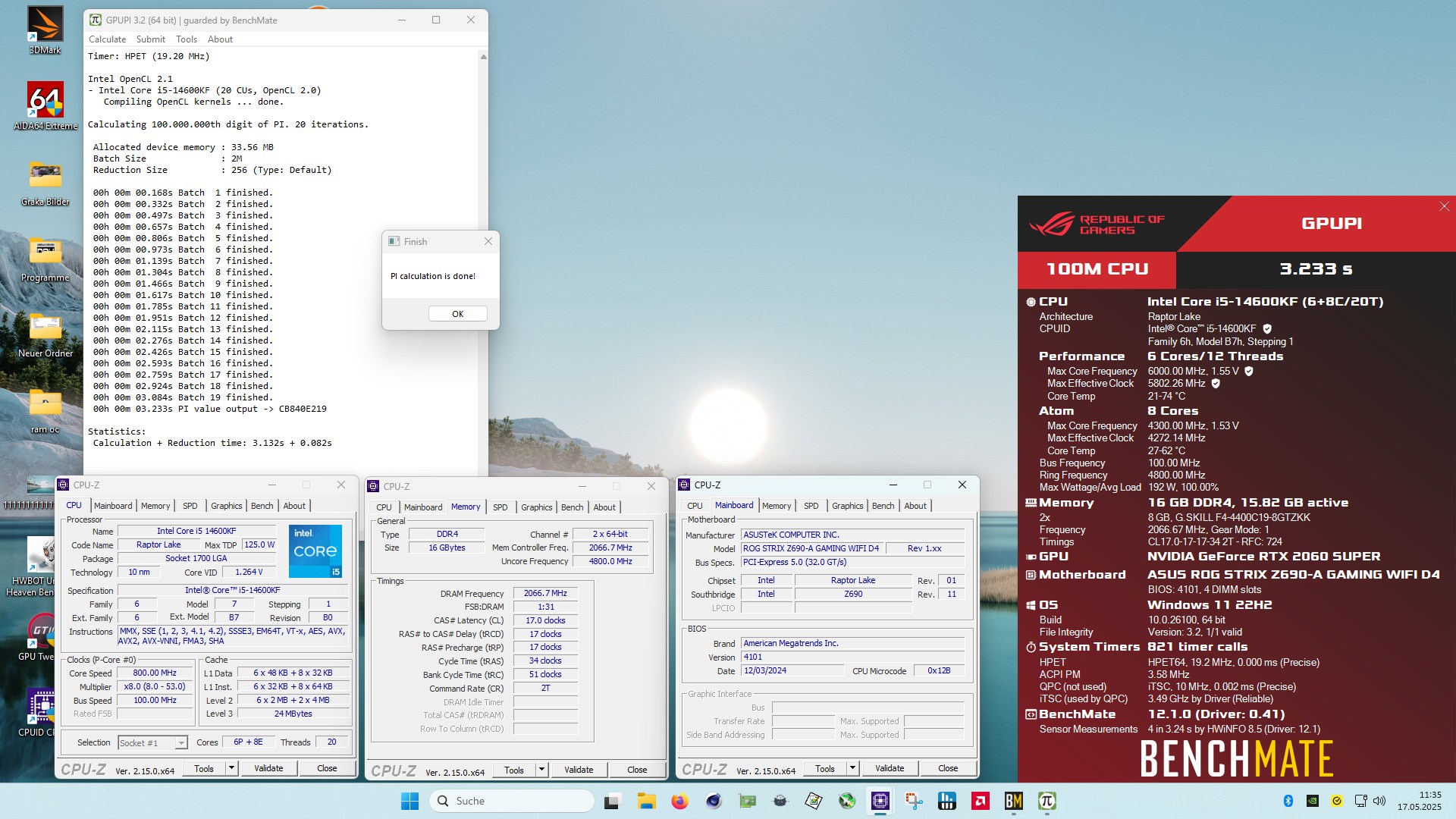Click Tools button in left CPU-Z window
The width and height of the screenshot is (1456, 819).
(x=204, y=768)
